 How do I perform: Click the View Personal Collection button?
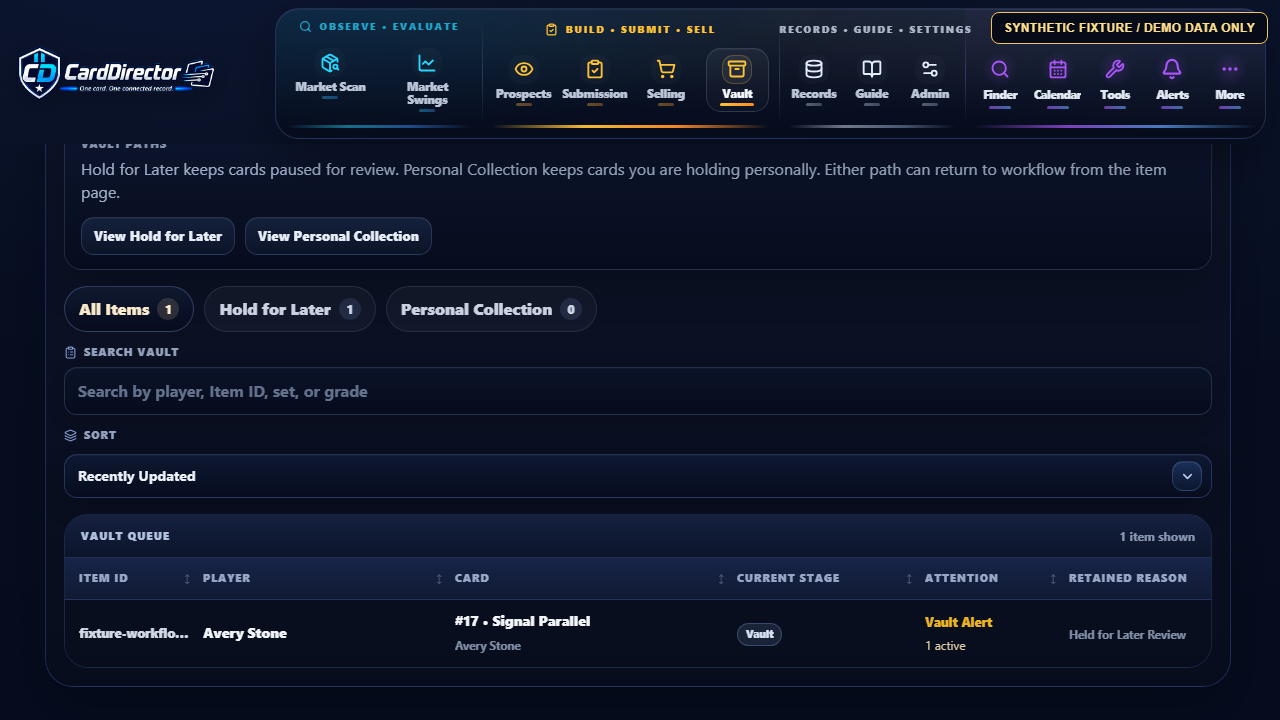pyautogui.click(x=338, y=236)
